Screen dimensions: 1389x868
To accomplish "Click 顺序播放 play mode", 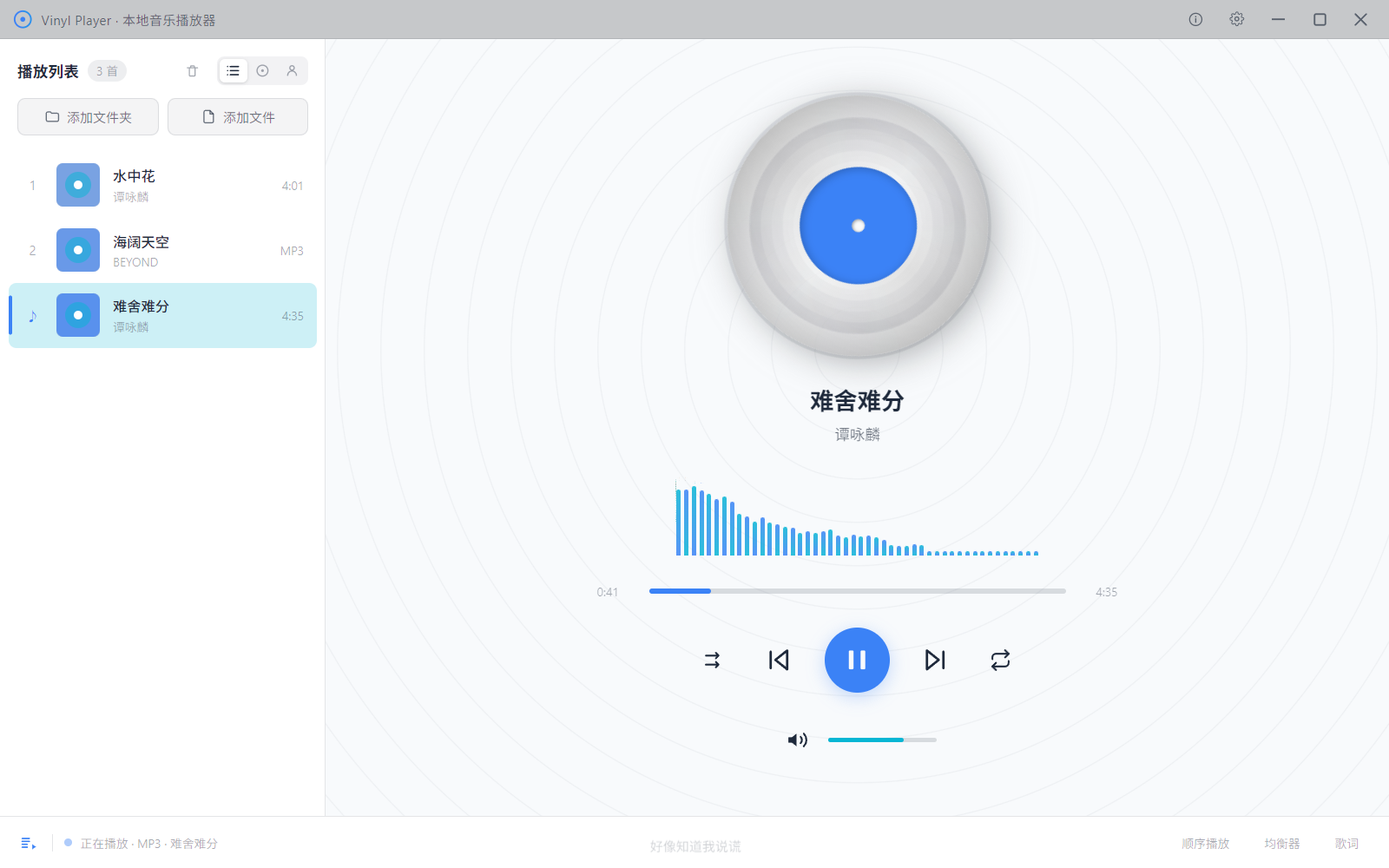I will pyautogui.click(x=1206, y=844).
